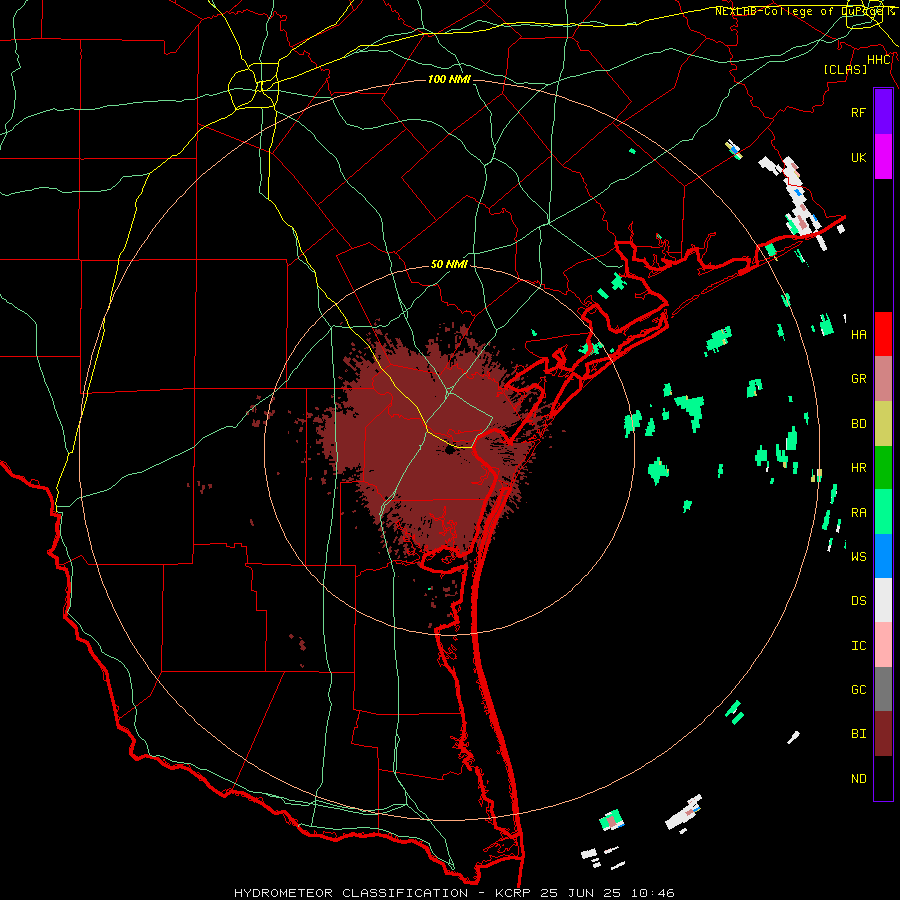Click the RA light green legend swatch
Image resolution: width=900 pixels, height=900 pixels.
click(x=883, y=512)
